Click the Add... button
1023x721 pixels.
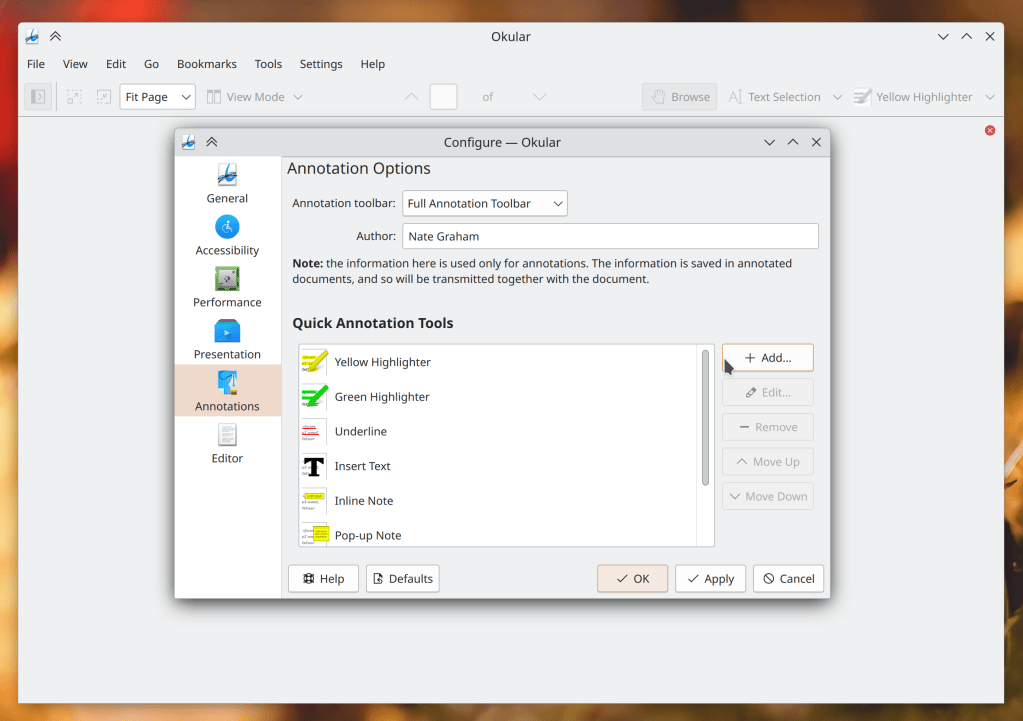(768, 358)
